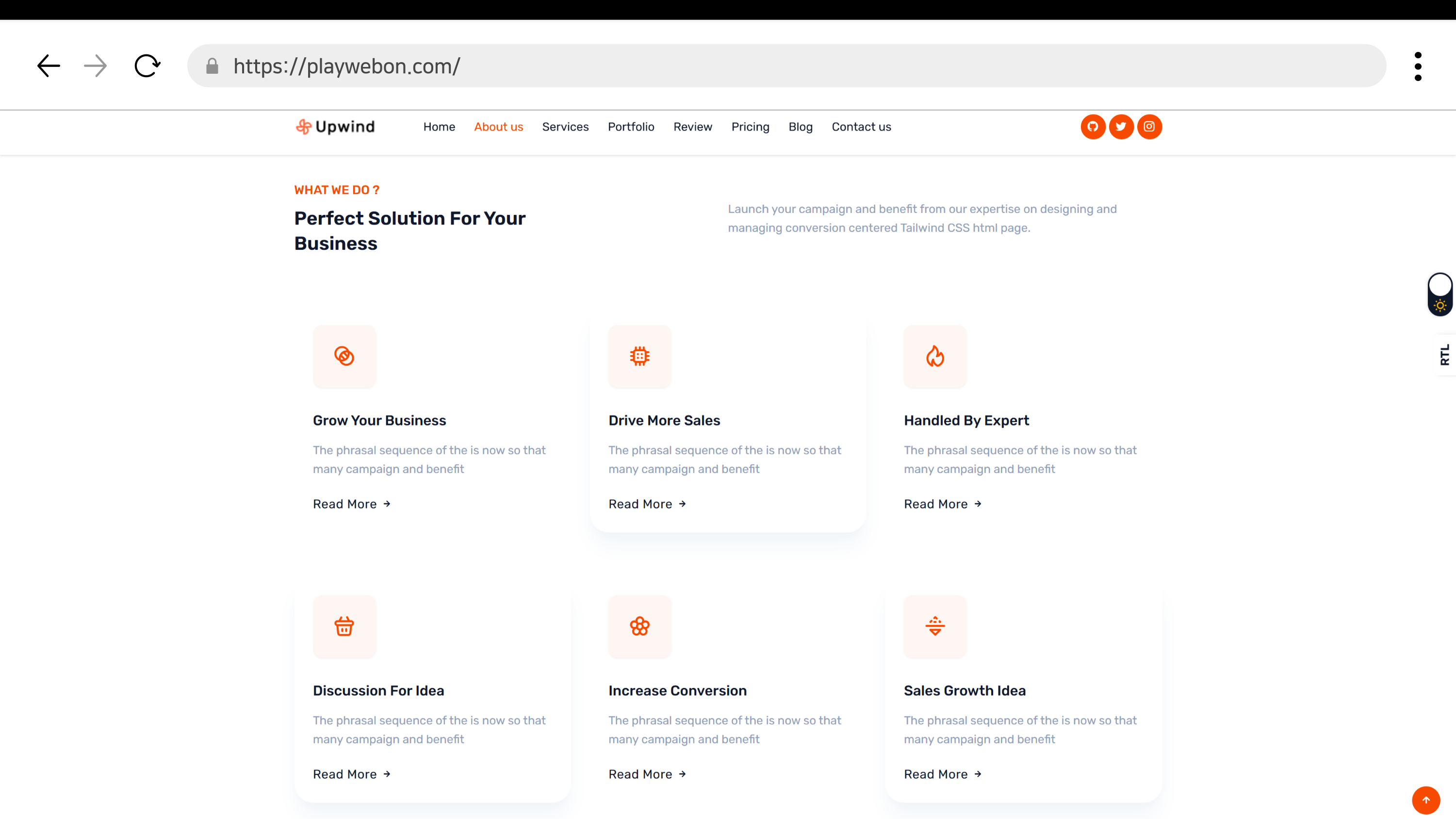The height and width of the screenshot is (819, 1456).
Task: Open the Services nav menu item
Action: tap(565, 127)
